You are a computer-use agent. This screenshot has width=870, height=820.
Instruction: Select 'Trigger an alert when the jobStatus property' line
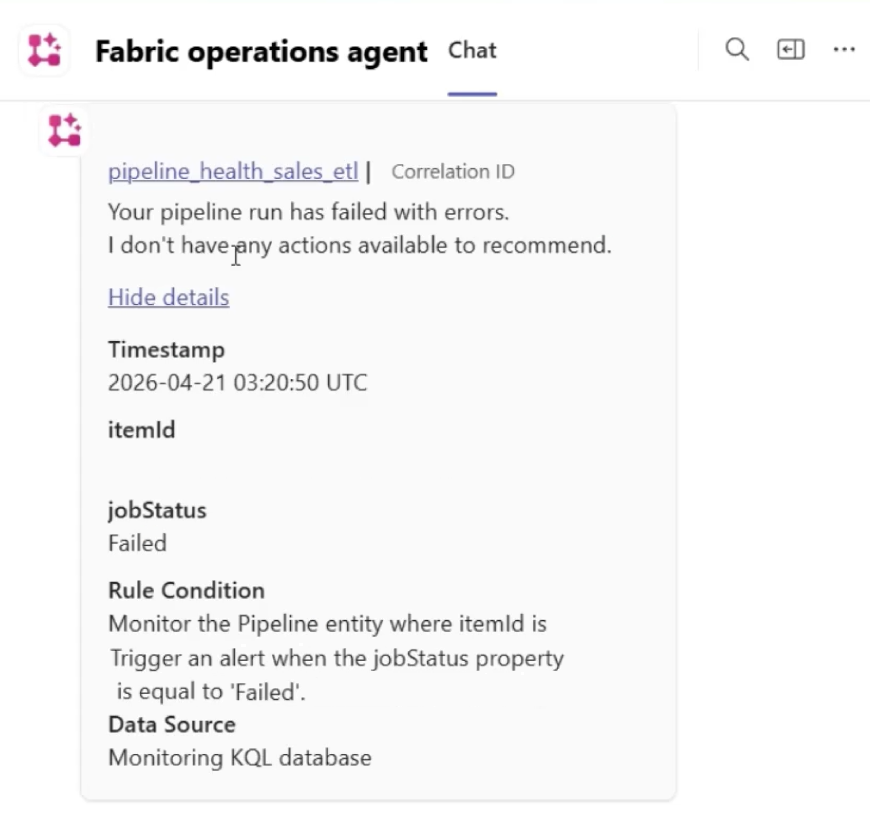337,659
